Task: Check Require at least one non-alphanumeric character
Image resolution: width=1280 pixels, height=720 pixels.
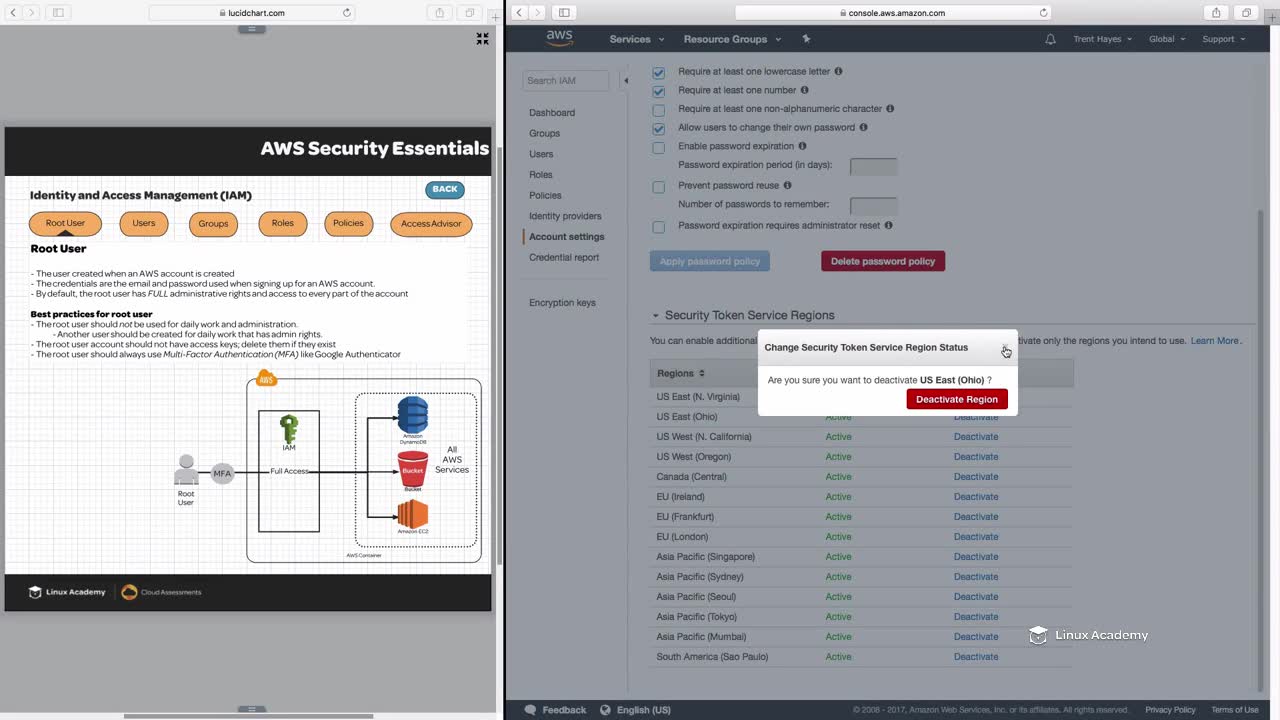Action: pyautogui.click(x=658, y=110)
